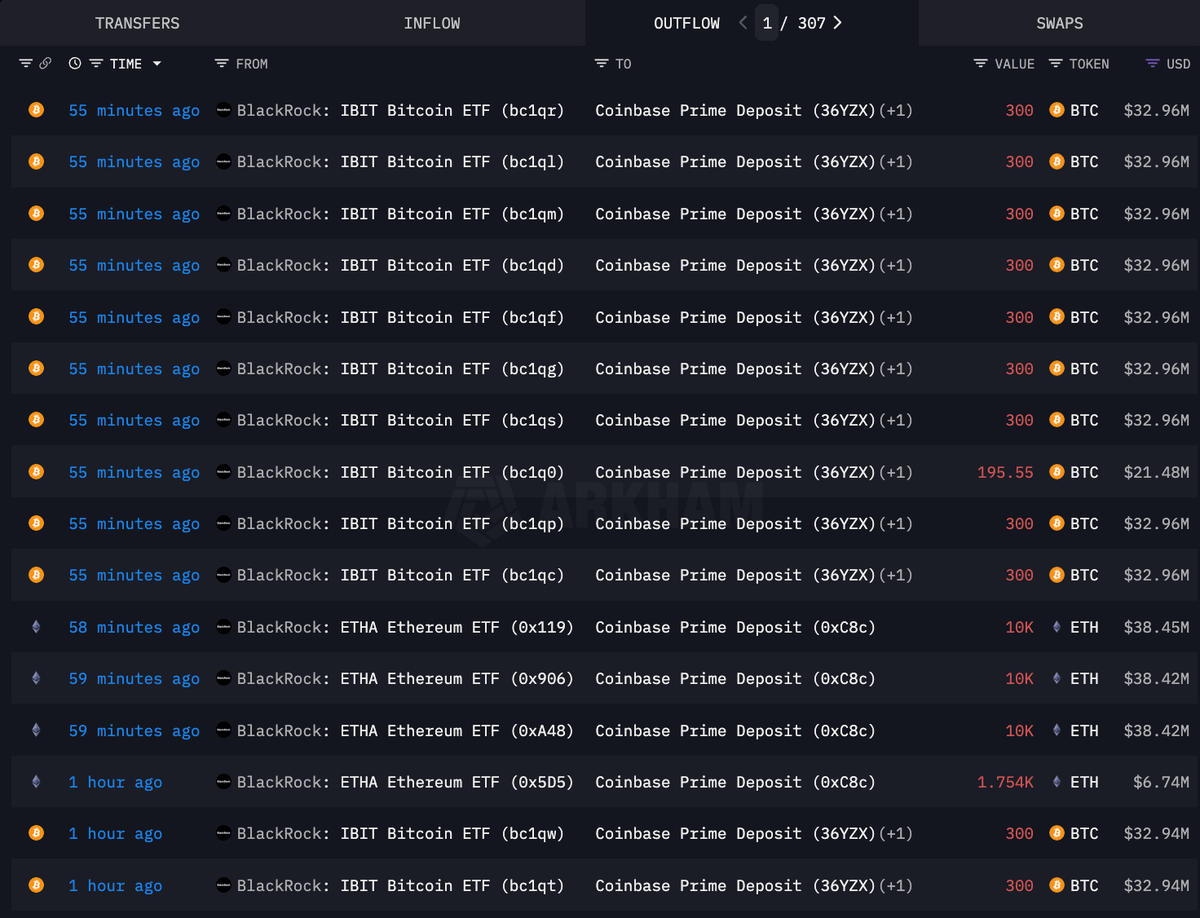1200x918 pixels.
Task: Switch to the TRANSFERS tab
Action: [137, 23]
